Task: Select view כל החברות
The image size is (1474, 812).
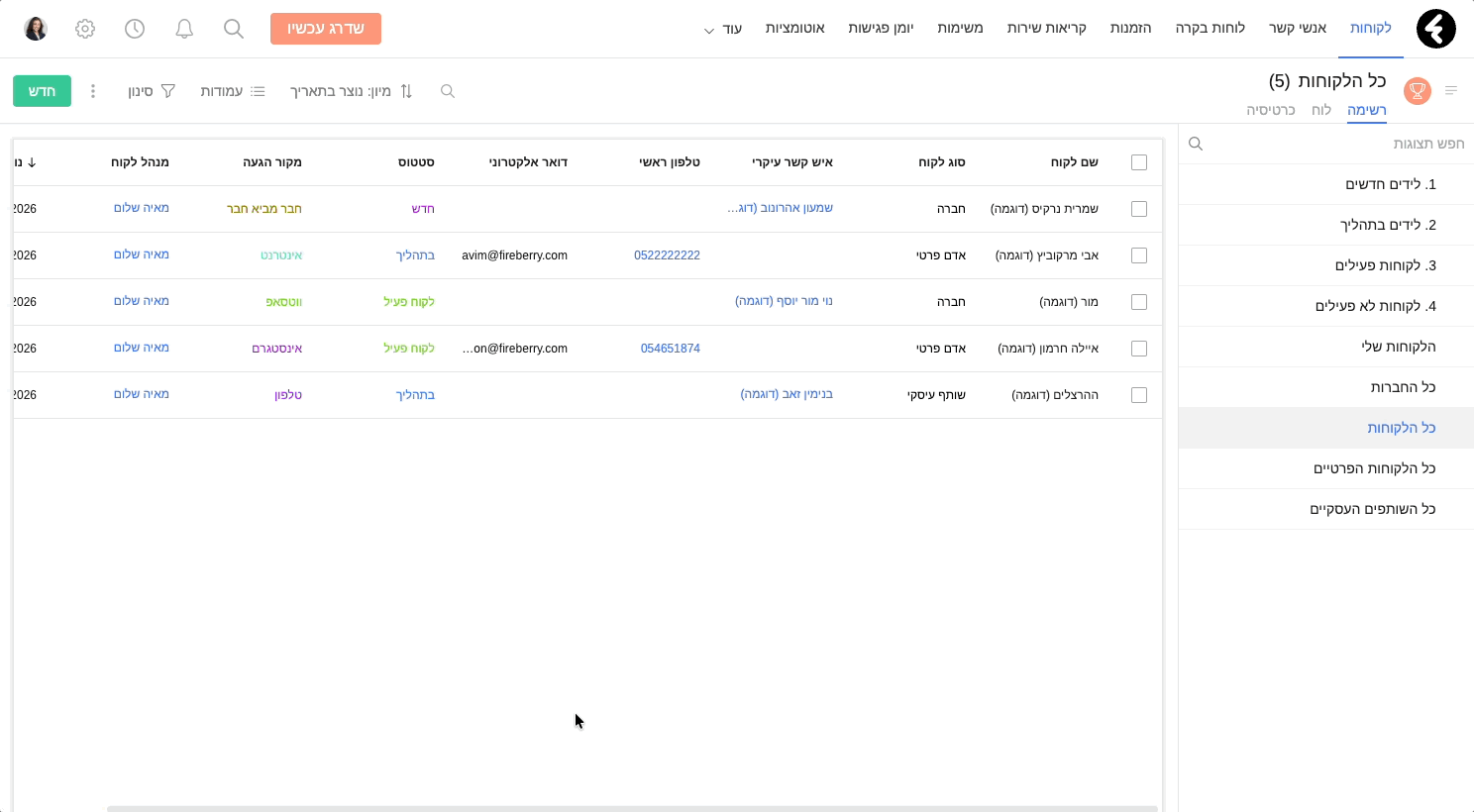Action: [x=1326, y=387]
